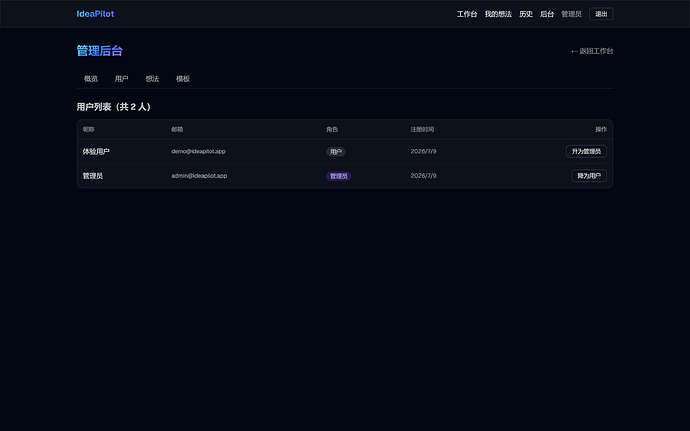This screenshot has width=690, height=431.
Task: Click 降为用户 for 管理员 row
Action: point(589,176)
